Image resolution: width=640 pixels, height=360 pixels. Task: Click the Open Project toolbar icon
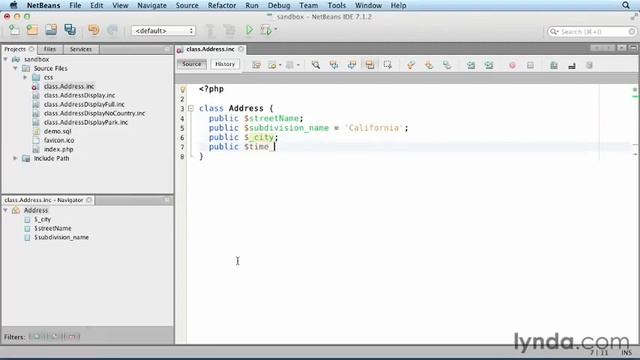point(51,30)
